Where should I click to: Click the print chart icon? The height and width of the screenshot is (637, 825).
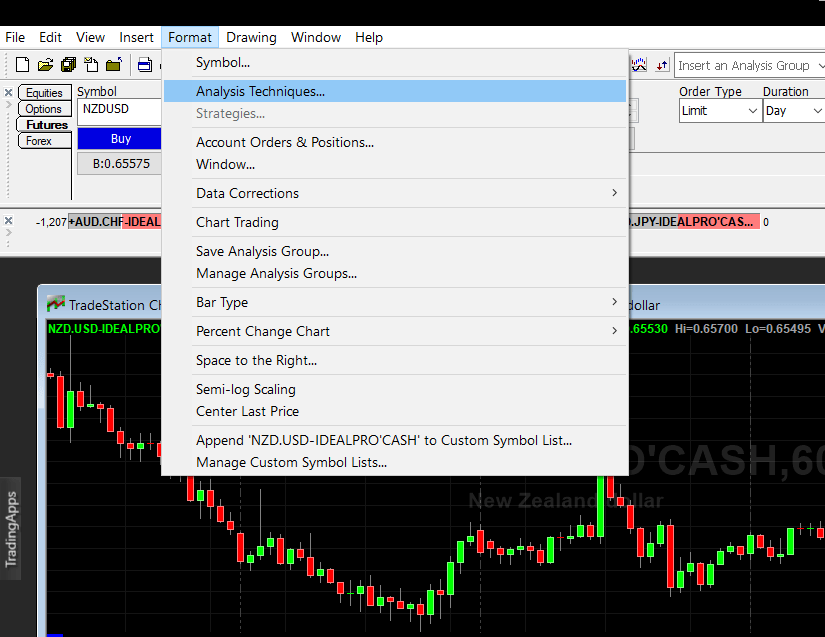[x=144, y=64]
